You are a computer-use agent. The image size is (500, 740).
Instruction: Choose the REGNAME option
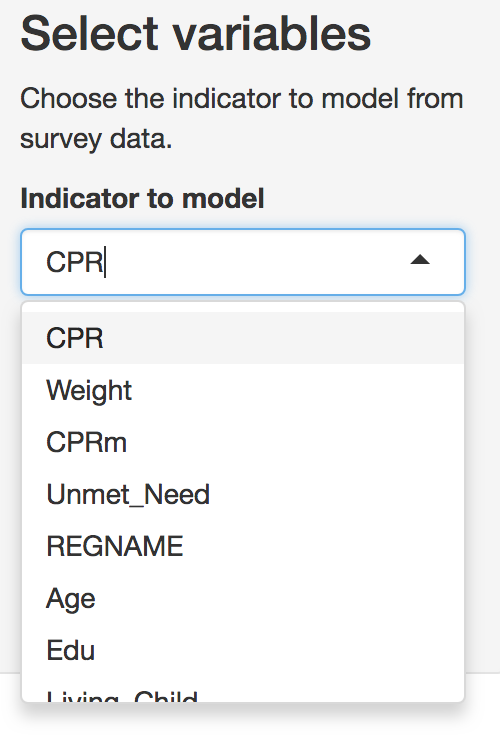(x=243, y=546)
